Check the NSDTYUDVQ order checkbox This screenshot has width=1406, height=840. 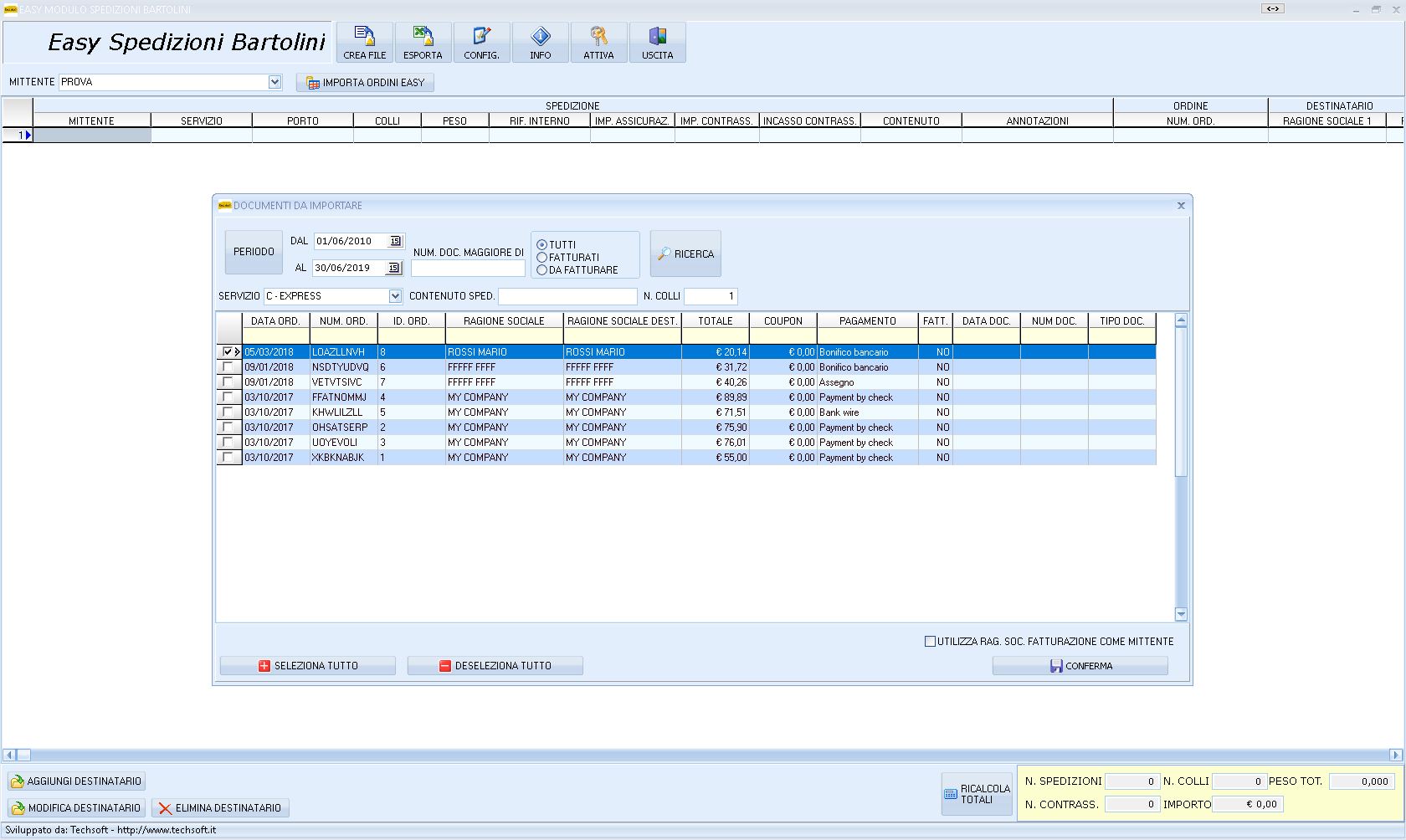click(228, 367)
